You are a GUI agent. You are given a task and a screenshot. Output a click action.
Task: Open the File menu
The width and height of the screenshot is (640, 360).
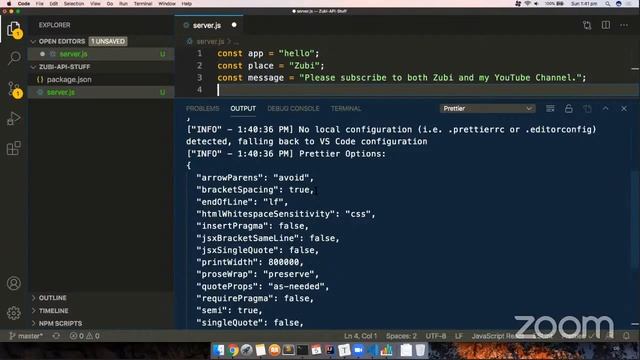(x=40, y=3)
